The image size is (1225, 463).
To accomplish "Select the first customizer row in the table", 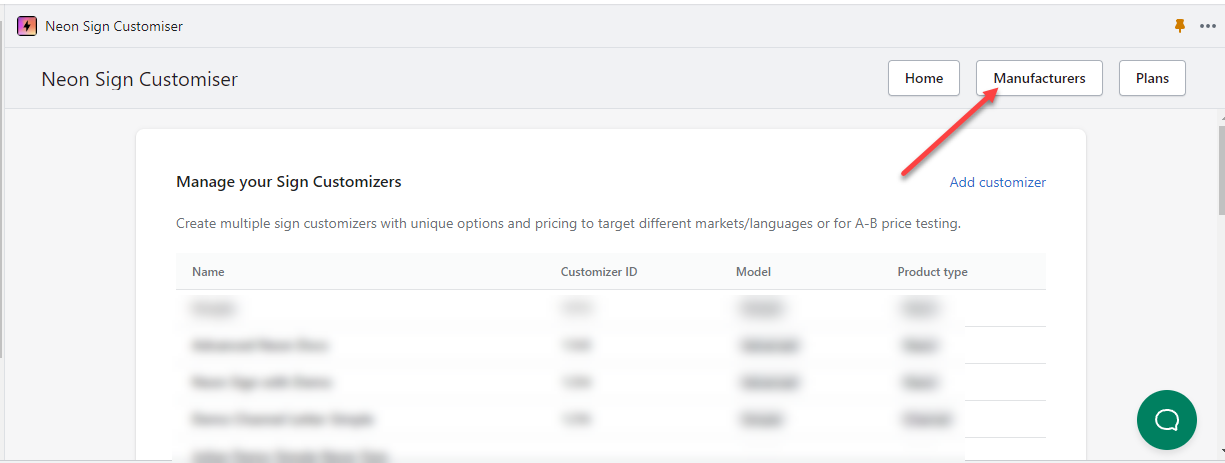I will click(610, 309).
